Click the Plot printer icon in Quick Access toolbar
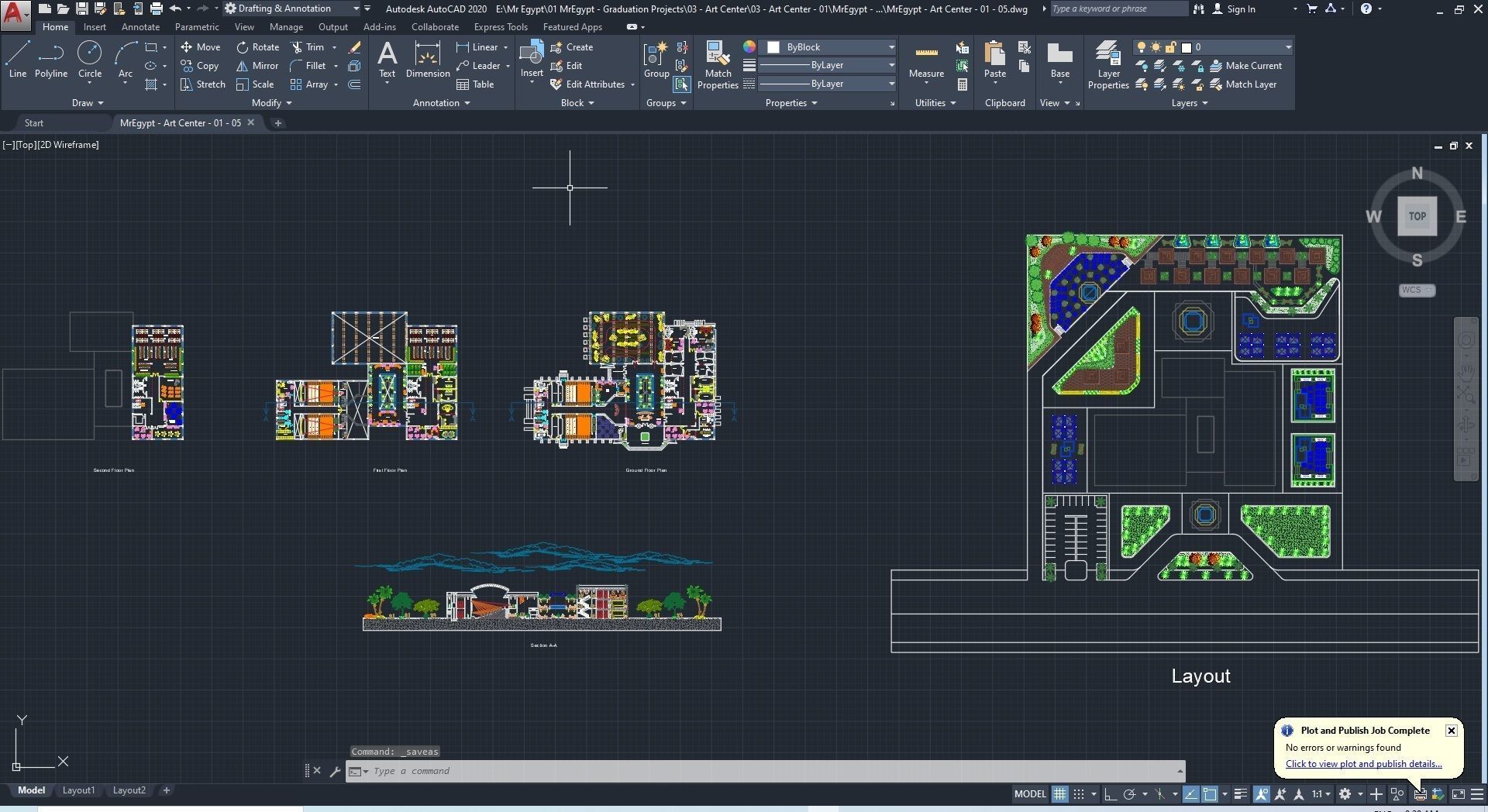The width and height of the screenshot is (1488, 812). tap(156, 9)
